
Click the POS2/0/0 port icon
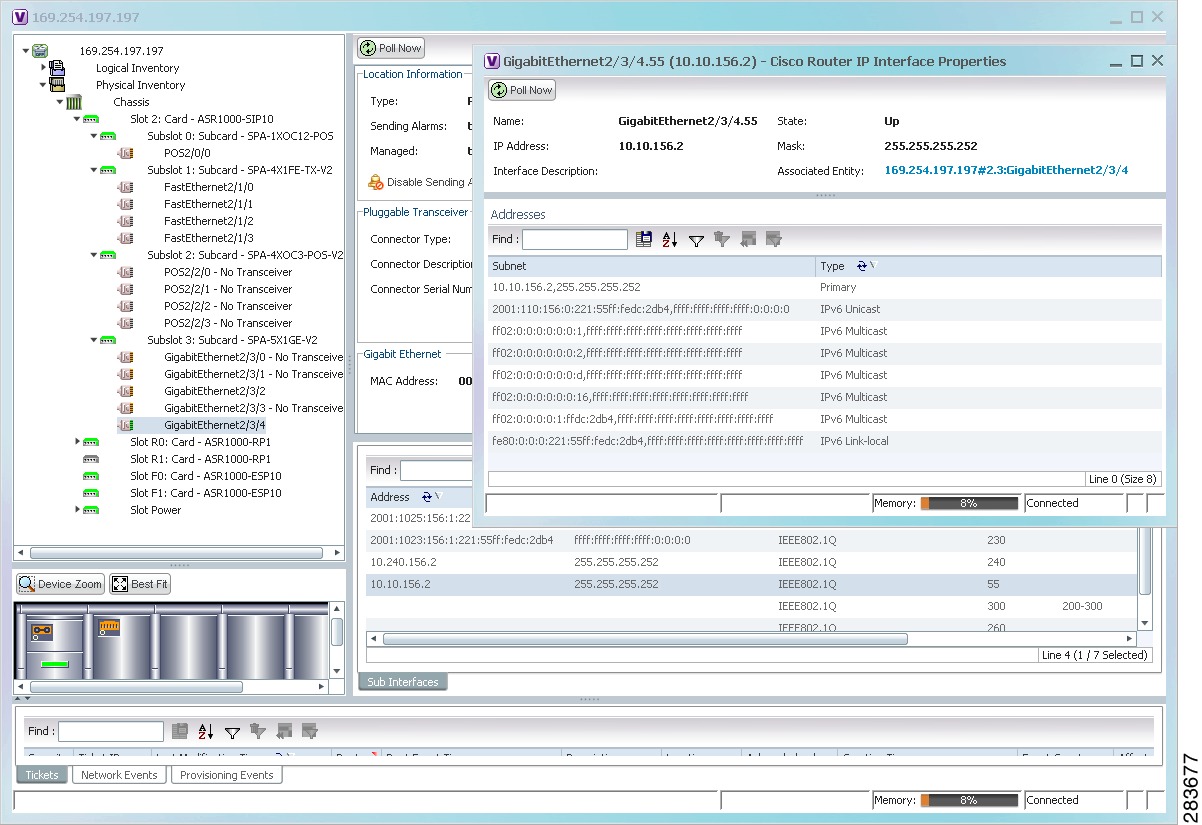(x=125, y=153)
